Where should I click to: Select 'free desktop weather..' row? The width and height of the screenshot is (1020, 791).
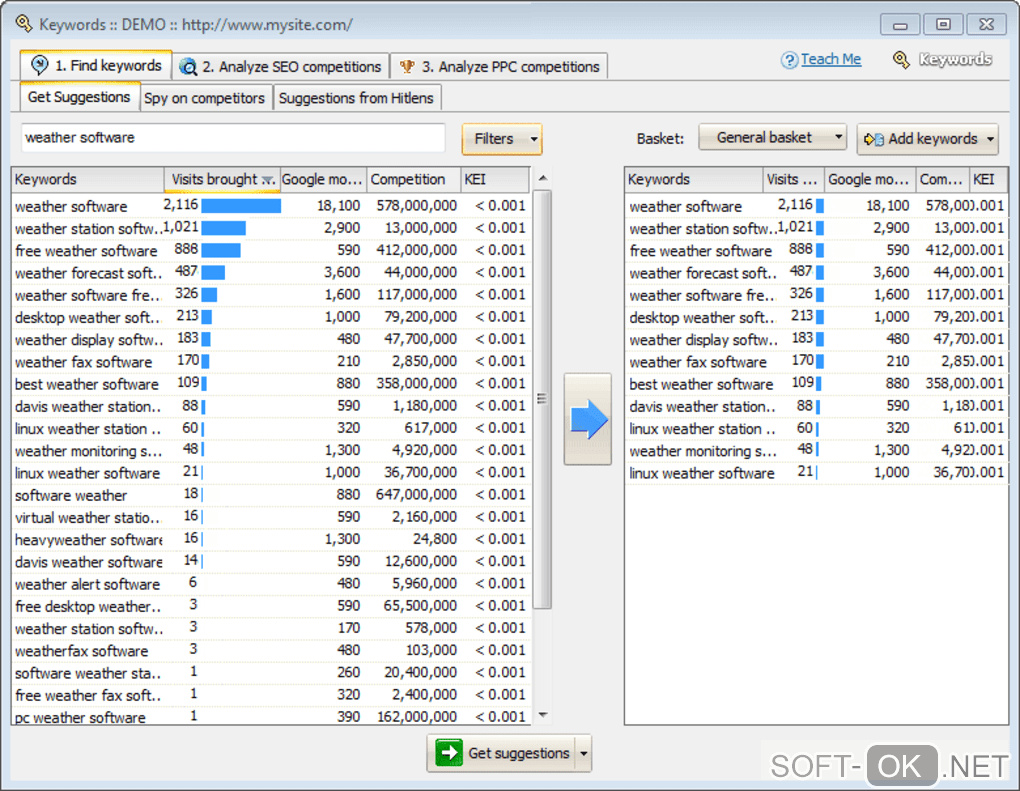(x=271, y=606)
